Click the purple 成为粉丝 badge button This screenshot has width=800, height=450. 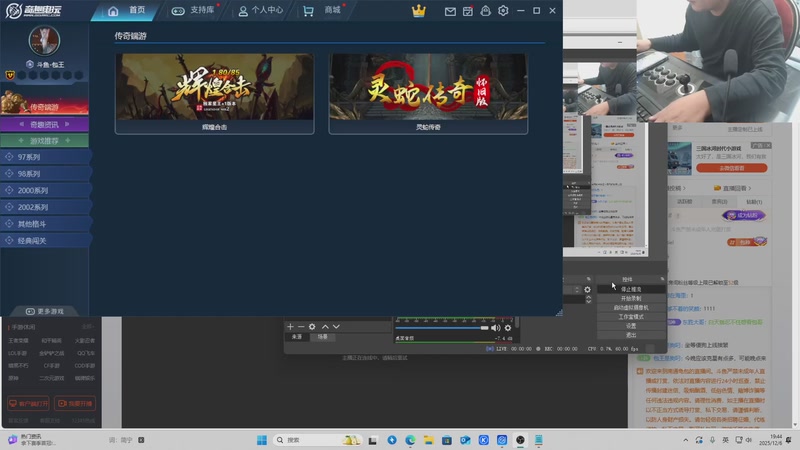(x=743, y=215)
